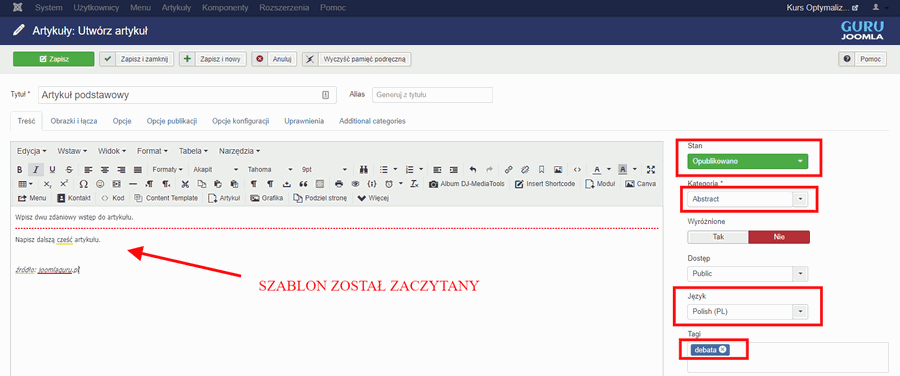This screenshot has height=376, width=900.
Task: Open the Kategoria dropdown
Action: pos(747,199)
